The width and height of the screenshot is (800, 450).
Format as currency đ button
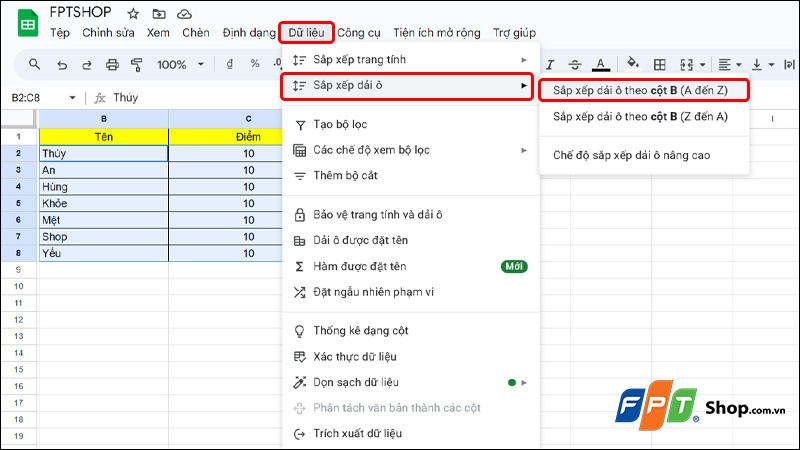click(x=230, y=64)
